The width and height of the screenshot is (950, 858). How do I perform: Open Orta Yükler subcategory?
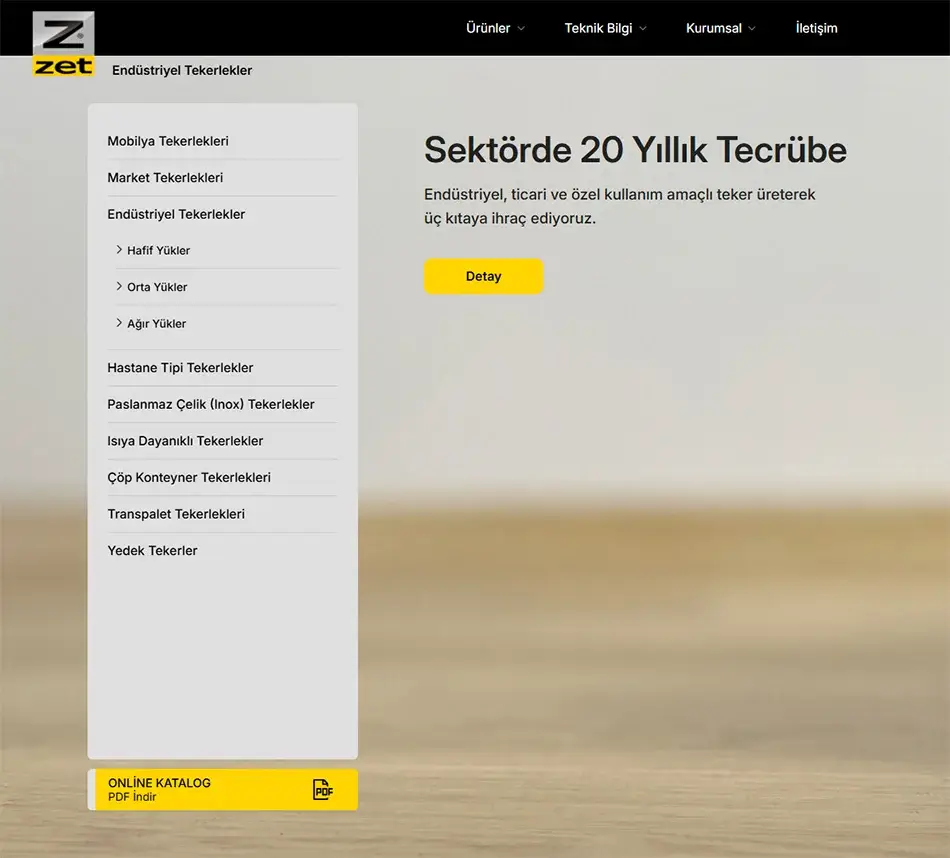[x=157, y=287]
